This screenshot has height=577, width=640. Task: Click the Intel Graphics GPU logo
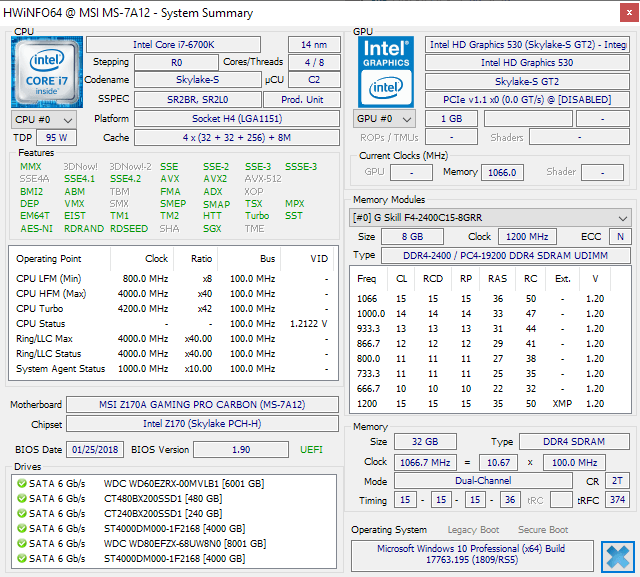(x=386, y=72)
